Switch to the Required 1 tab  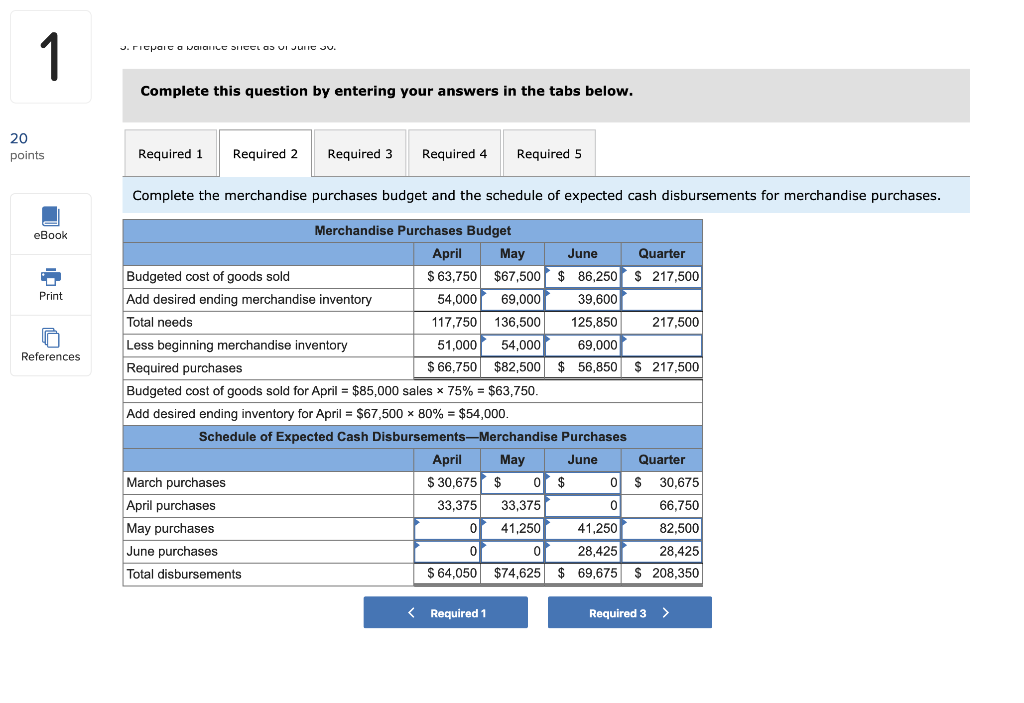(x=170, y=153)
